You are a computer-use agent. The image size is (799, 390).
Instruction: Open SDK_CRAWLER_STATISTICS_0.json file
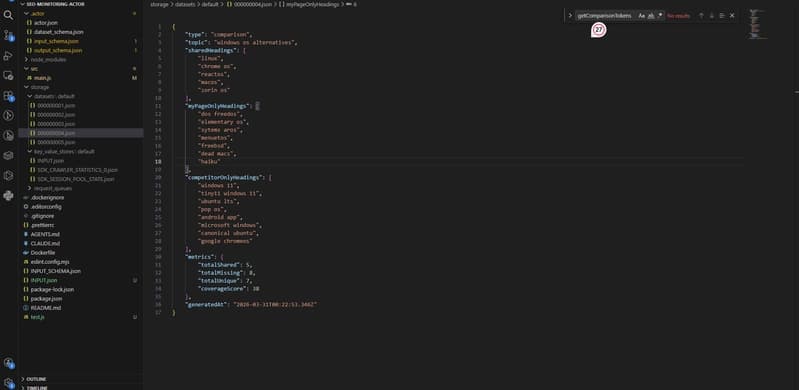77,170
